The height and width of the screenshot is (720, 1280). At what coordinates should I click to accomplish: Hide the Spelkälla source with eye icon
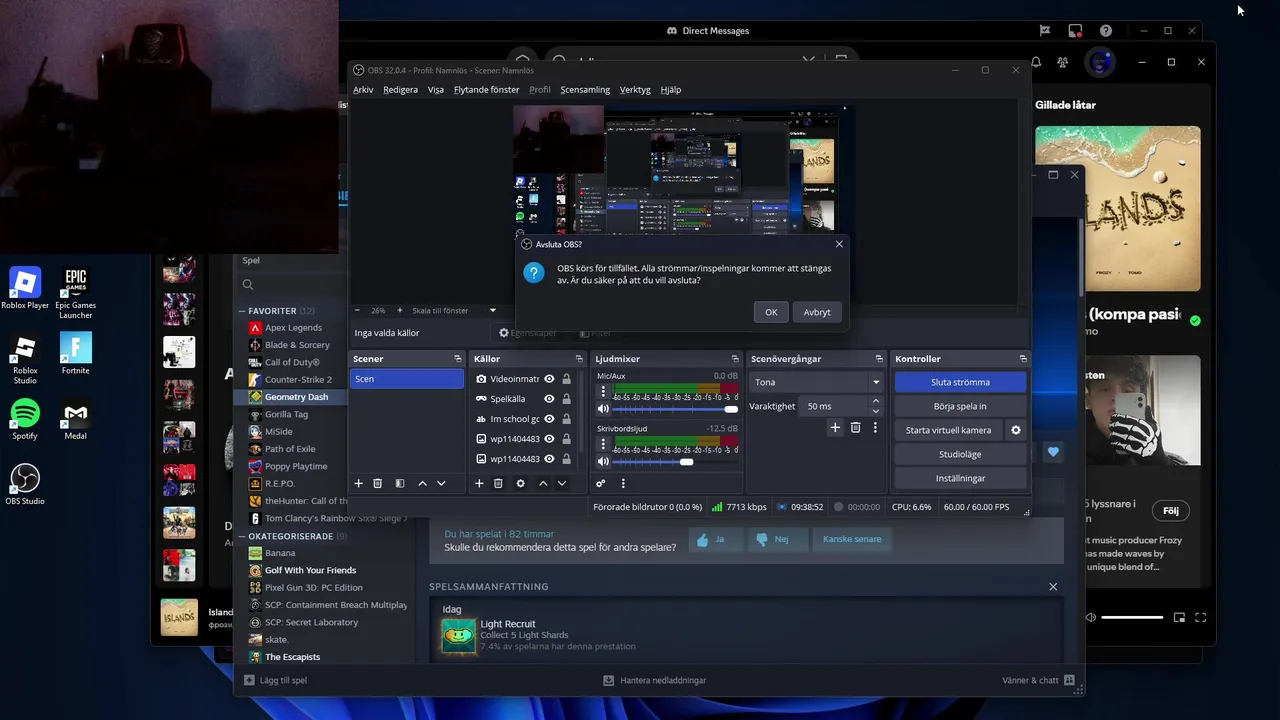click(x=549, y=399)
